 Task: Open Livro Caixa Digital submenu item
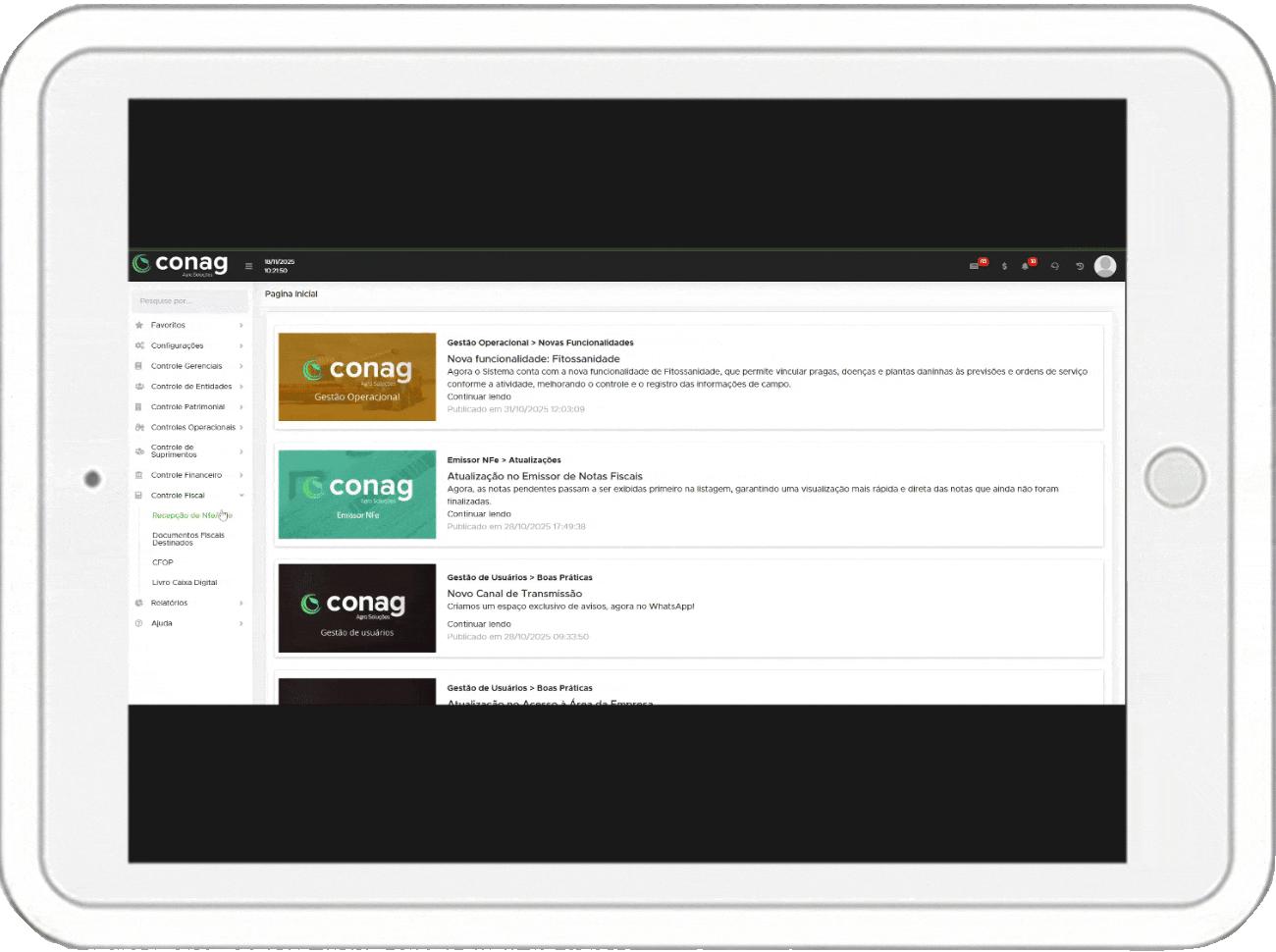(x=185, y=582)
